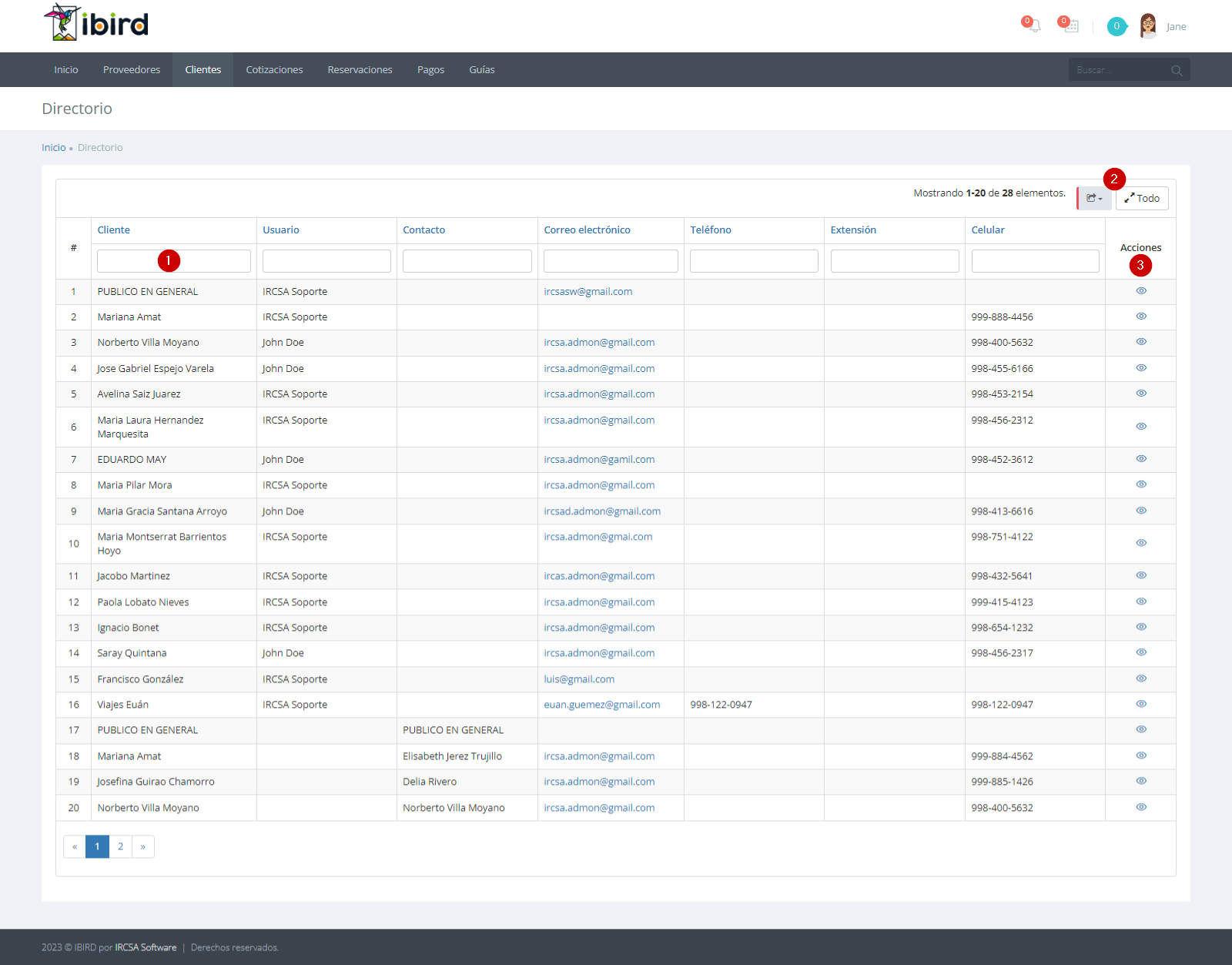The image size is (1232, 965).
Task: Sort by Contacto column header
Action: coord(424,230)
